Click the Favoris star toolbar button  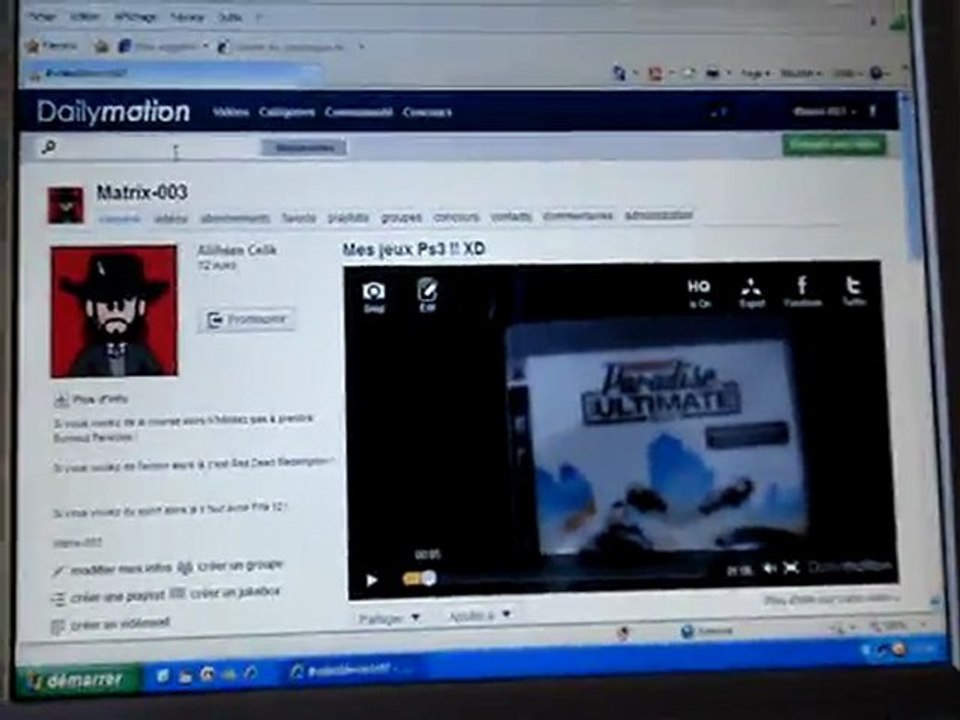coord(51,45)
